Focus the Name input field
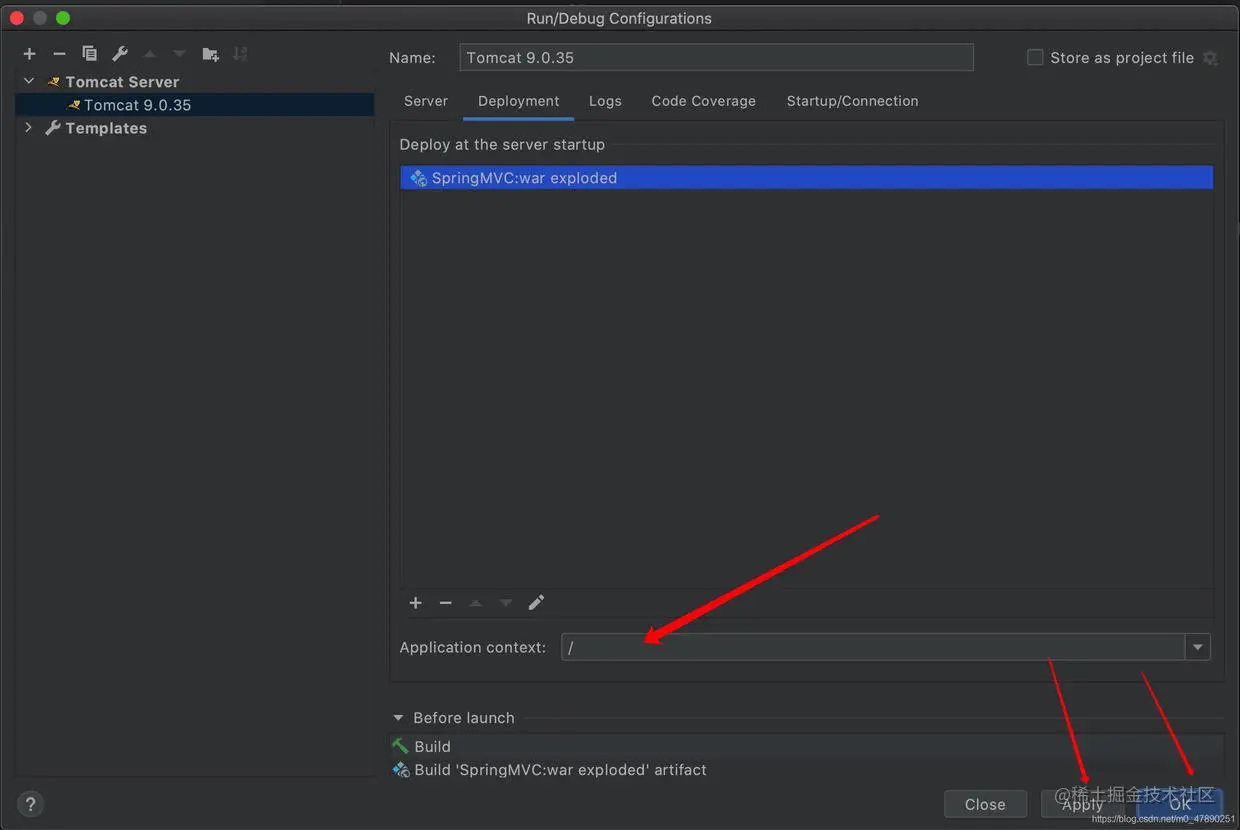 [x=716, y=58]
